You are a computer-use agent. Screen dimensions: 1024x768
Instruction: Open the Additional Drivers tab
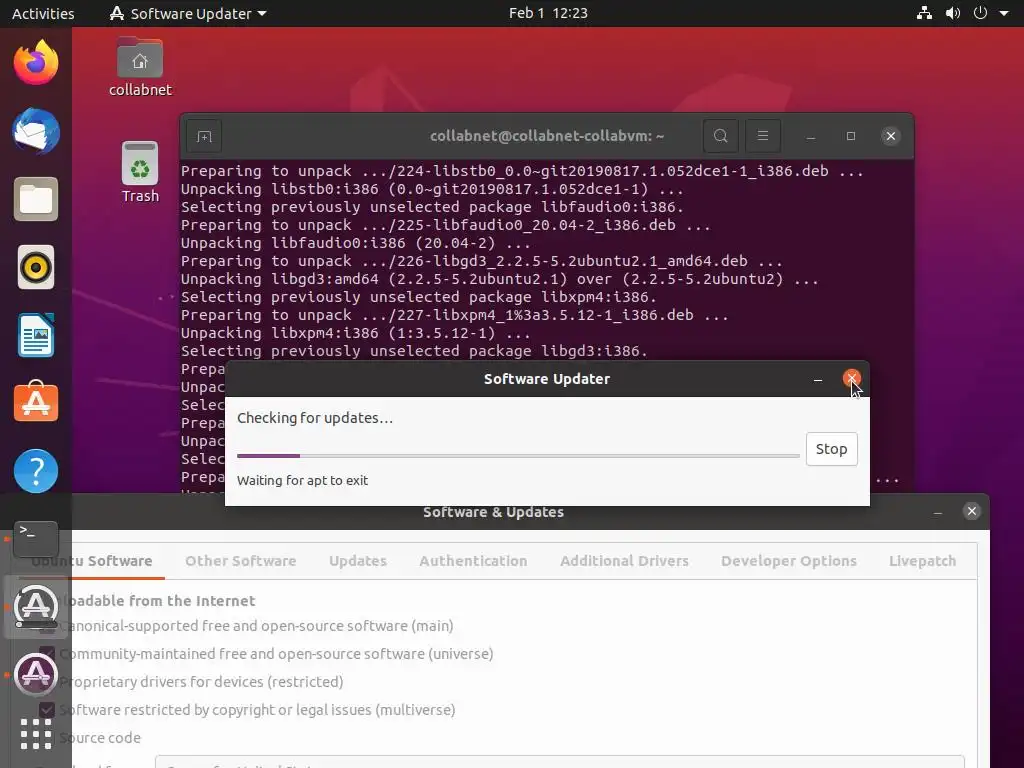click(x=624, y=561)
